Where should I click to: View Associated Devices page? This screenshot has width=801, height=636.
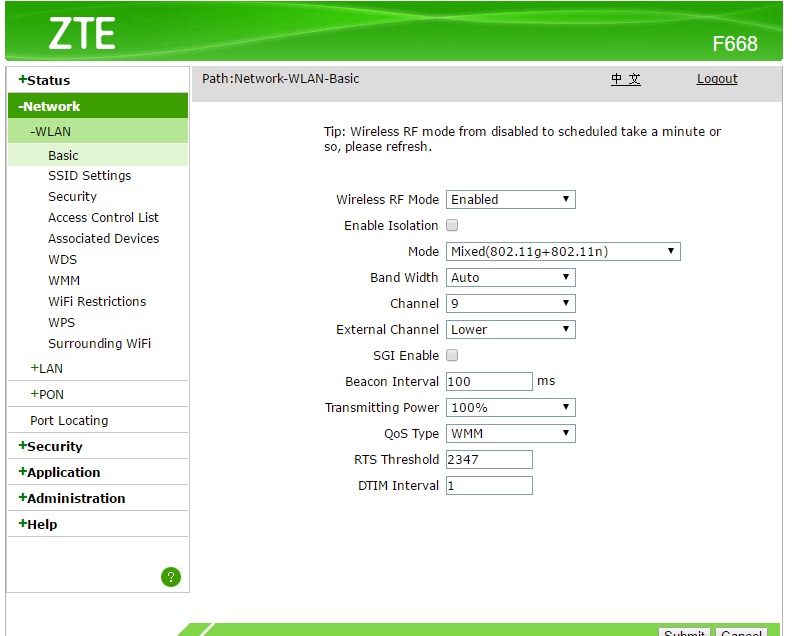point(104,239)
